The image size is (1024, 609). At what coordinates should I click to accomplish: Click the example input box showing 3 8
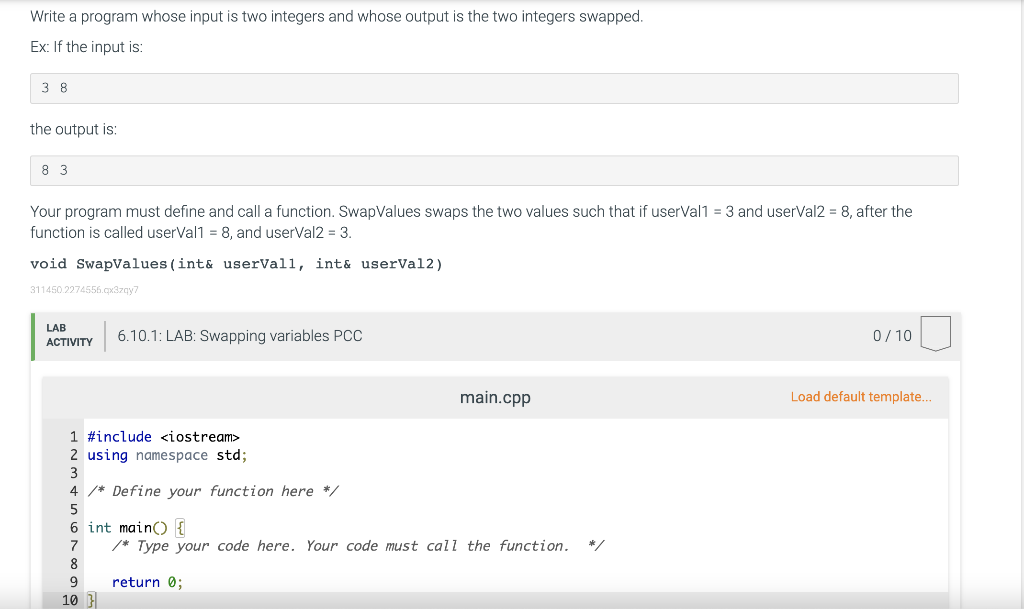coord(494,88)
